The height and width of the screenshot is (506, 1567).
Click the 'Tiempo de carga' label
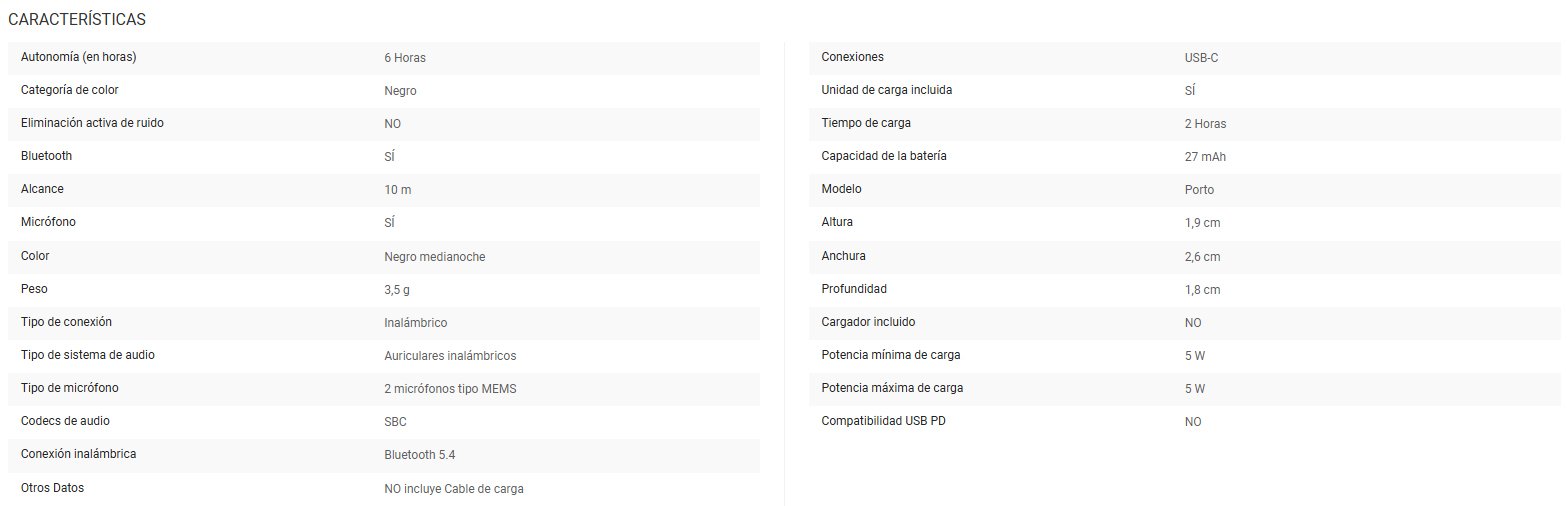[x=866, y=123]
